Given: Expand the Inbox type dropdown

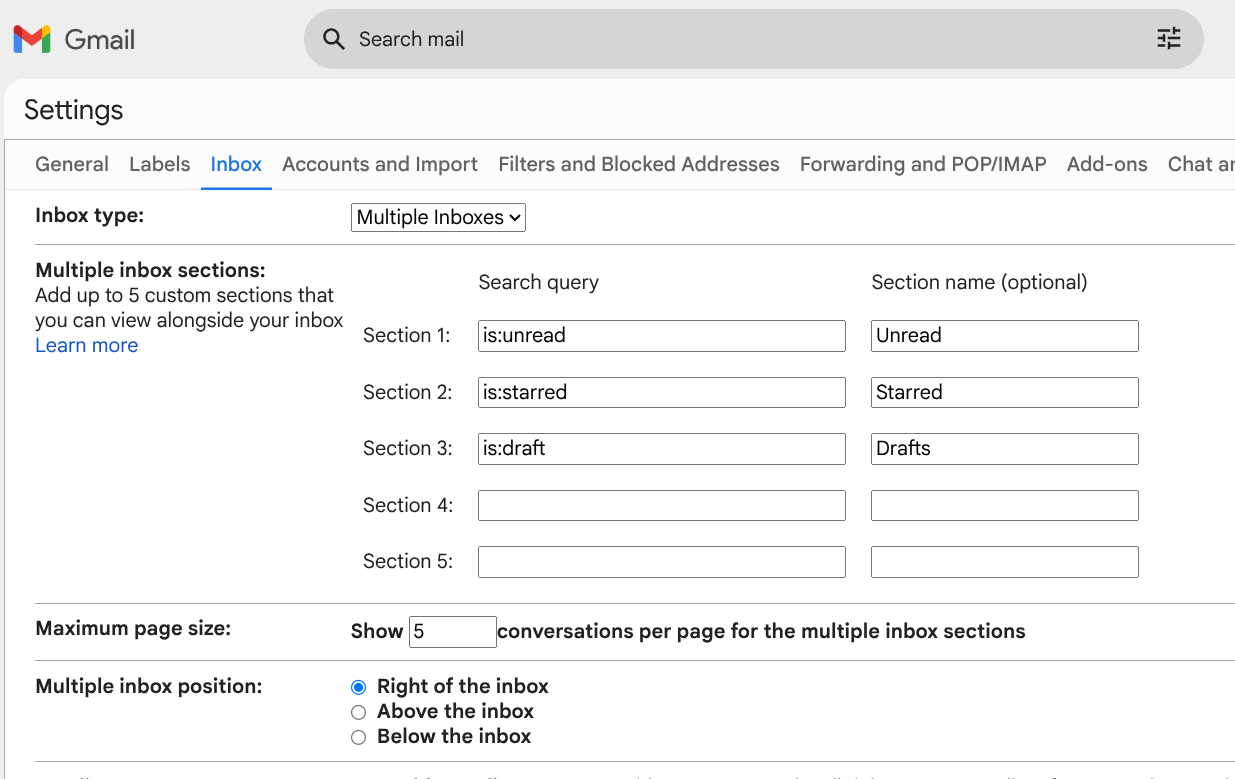Looking at the screenshot, I should 438,217.
